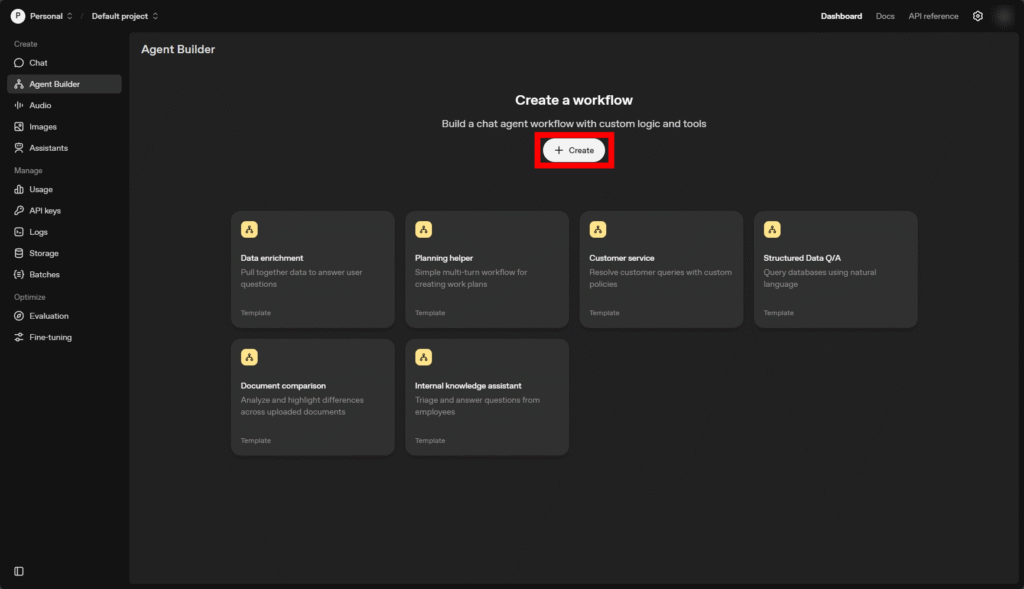
Task: Open settings gear icon in header
Action: tap(978, 16)
